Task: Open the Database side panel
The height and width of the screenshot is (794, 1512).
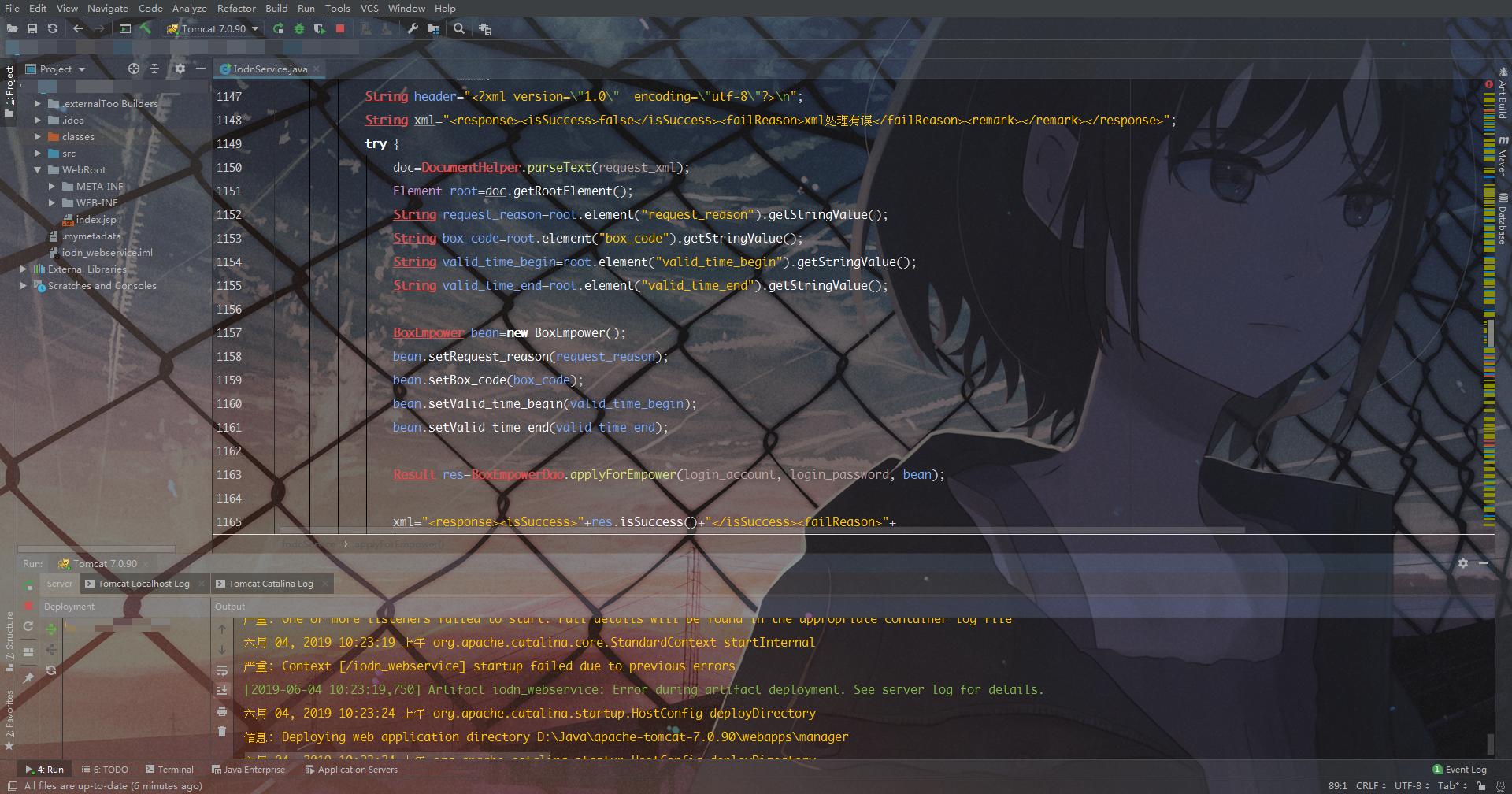Action: [1503, 218]
